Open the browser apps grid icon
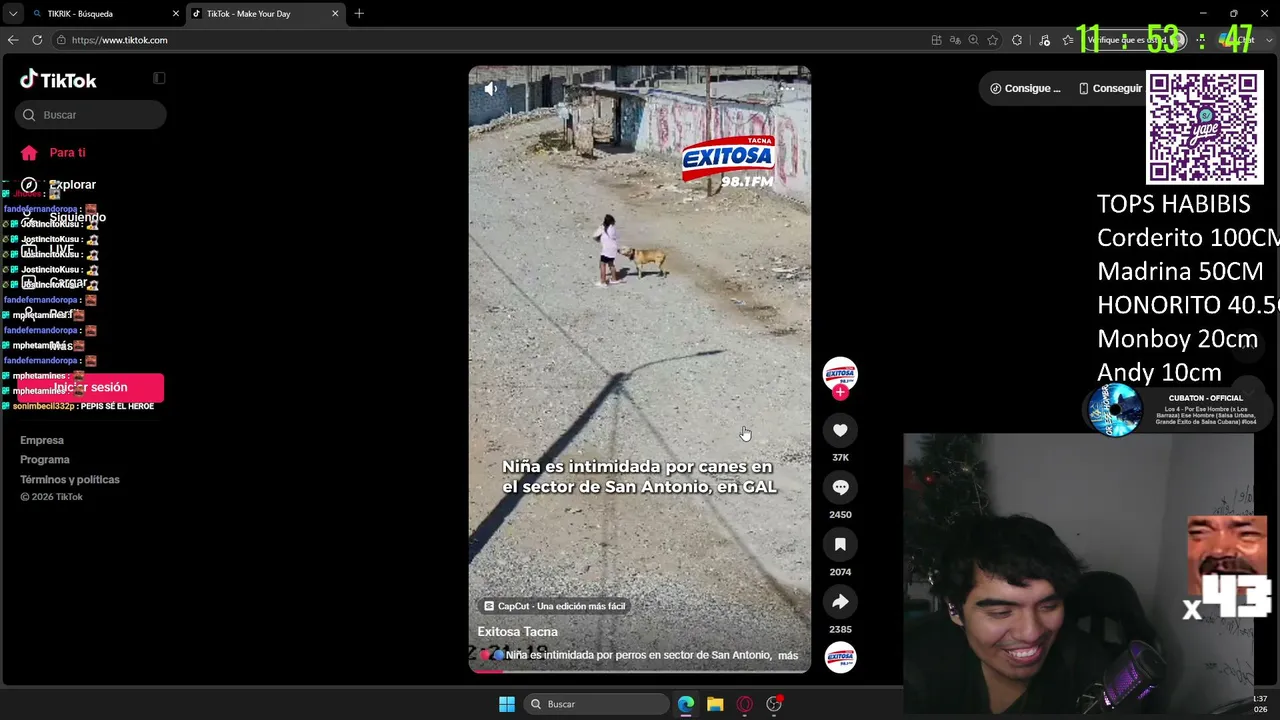 (936, 40)
